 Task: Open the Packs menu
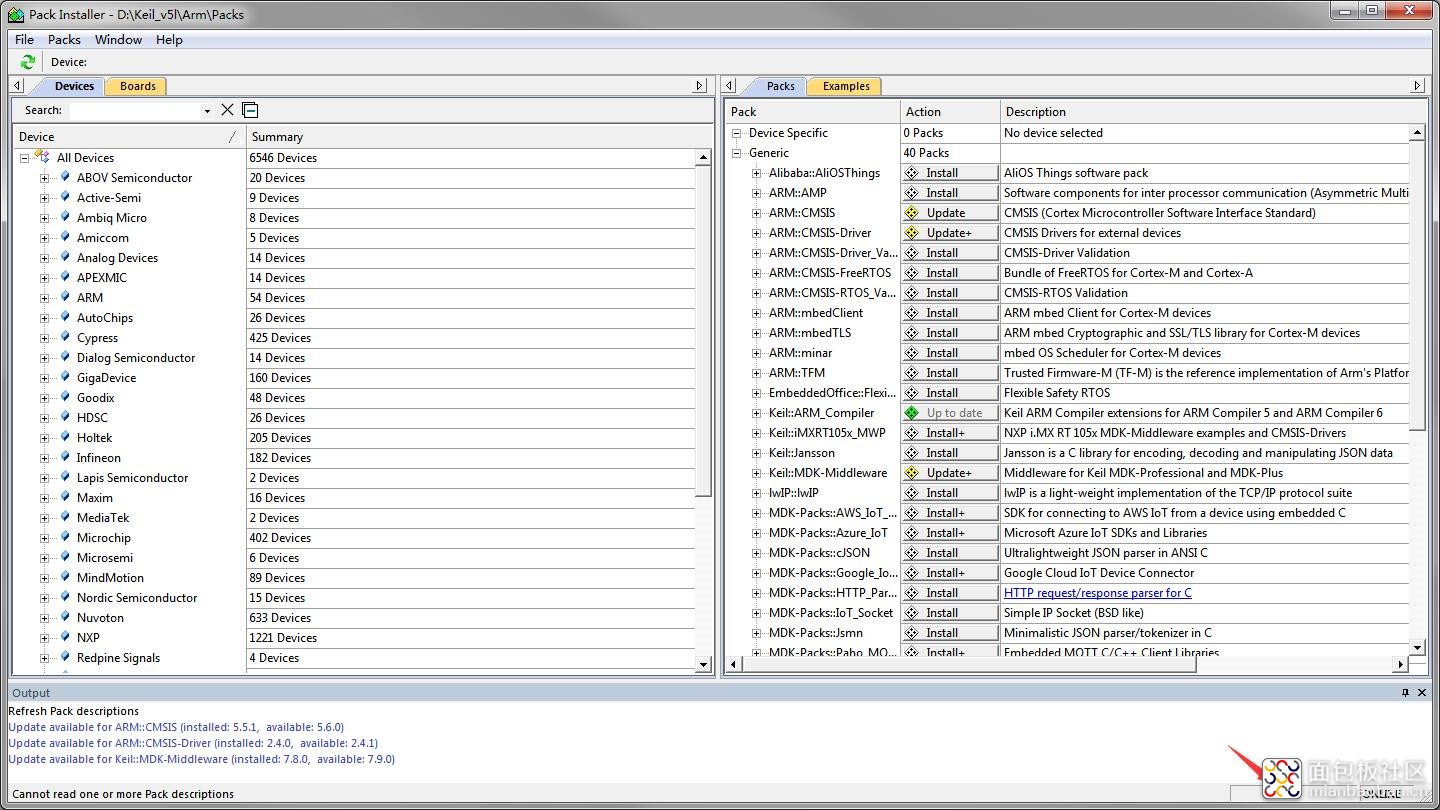pos(64,40)
